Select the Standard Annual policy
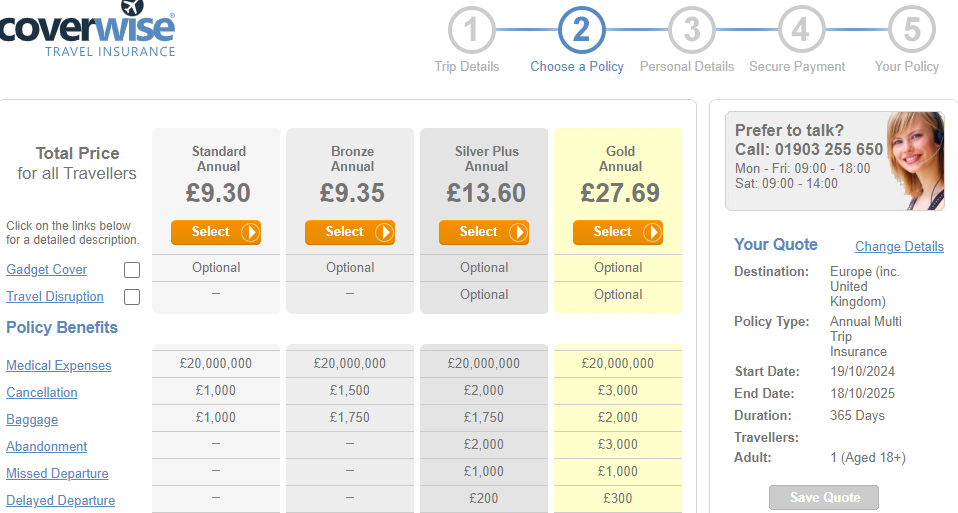 coord(216,232)
